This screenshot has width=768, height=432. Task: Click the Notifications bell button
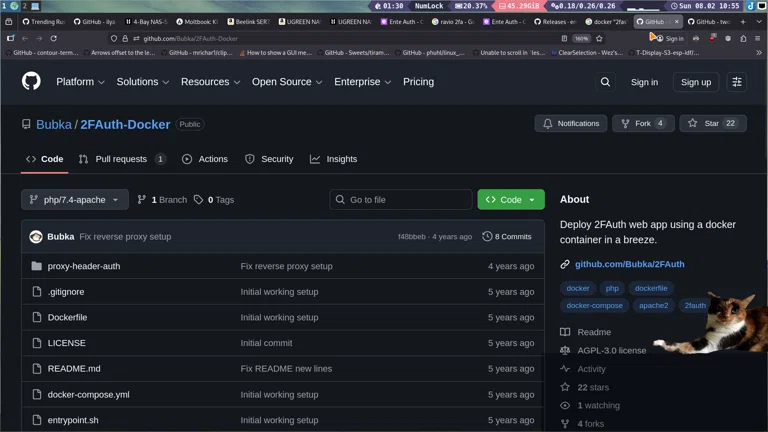pos(570,123)
